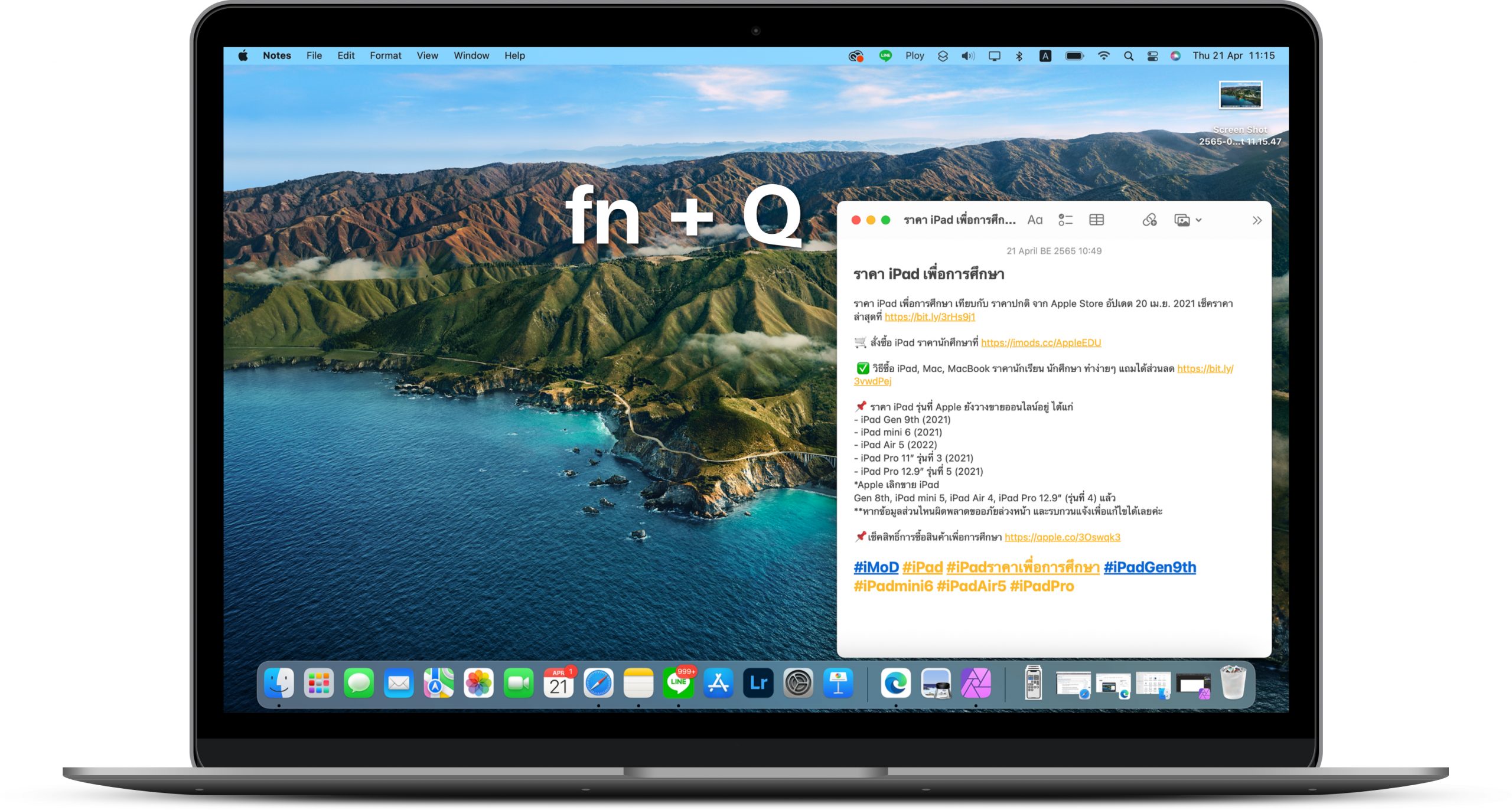Follow the imods.cc/AppleEDU link

click(1041, 342)
